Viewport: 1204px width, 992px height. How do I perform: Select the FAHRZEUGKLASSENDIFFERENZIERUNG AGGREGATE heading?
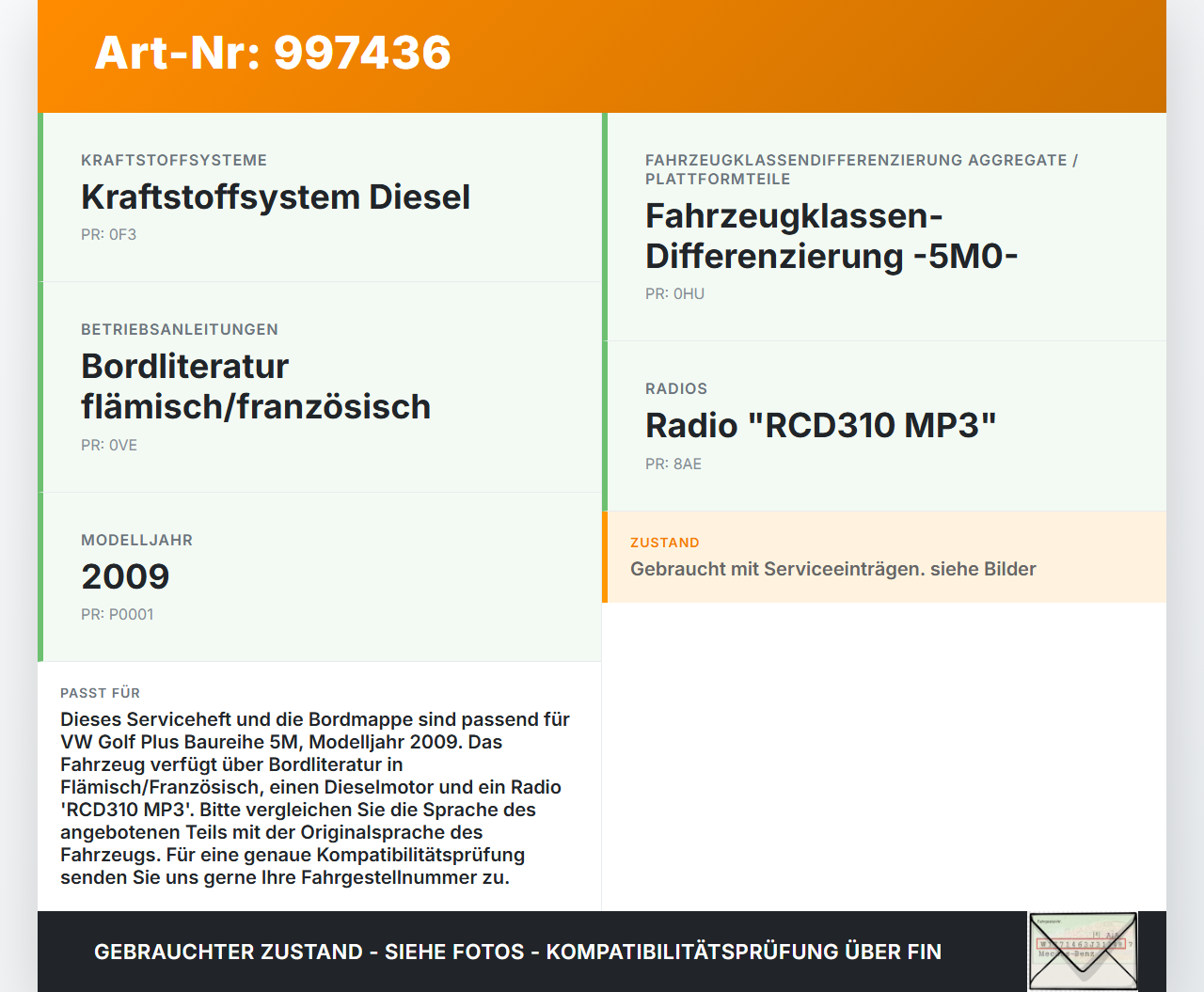pyautogui.click(x=861, y=160)
